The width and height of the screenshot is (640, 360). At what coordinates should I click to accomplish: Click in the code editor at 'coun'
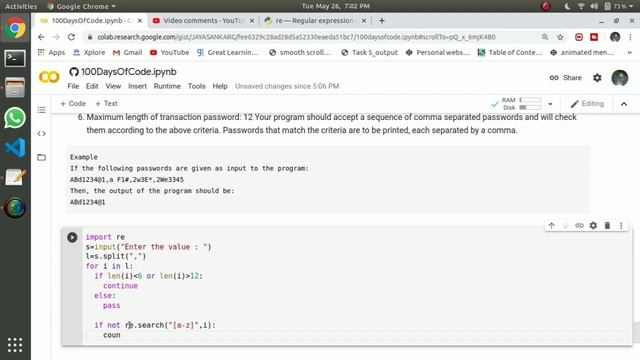(x=112, y=335)
